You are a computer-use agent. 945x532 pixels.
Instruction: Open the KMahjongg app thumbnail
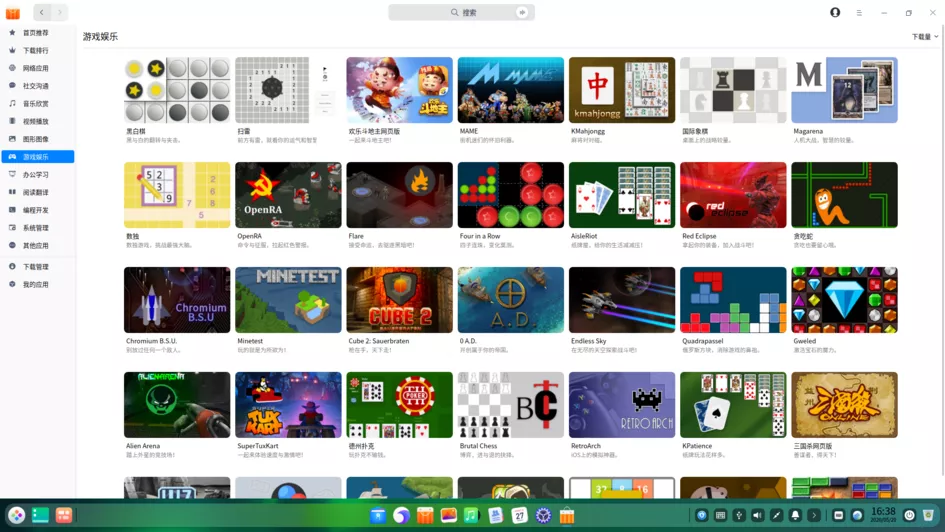click(622, 90)
